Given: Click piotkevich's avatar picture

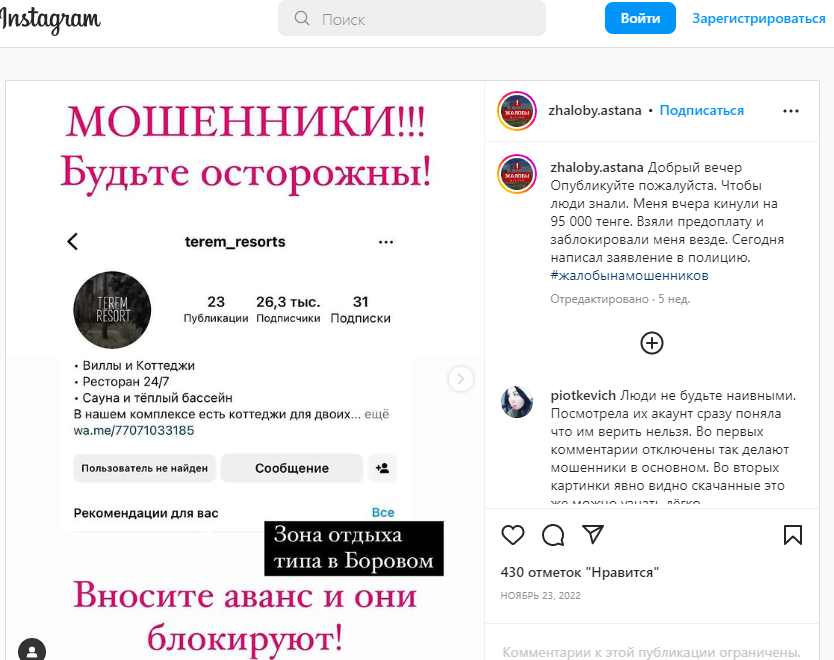Looking at the screenshot, I should 517,402.
